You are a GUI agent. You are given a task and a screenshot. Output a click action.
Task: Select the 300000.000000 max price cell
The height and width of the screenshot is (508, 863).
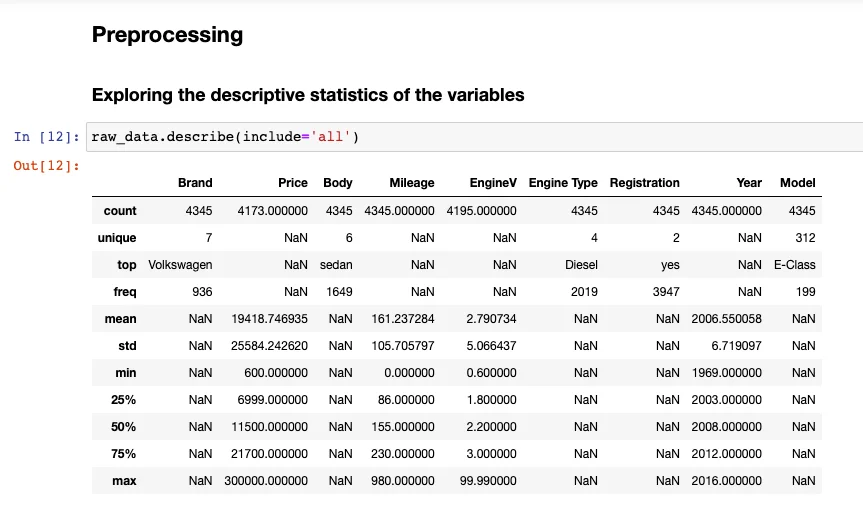[269, 481]
